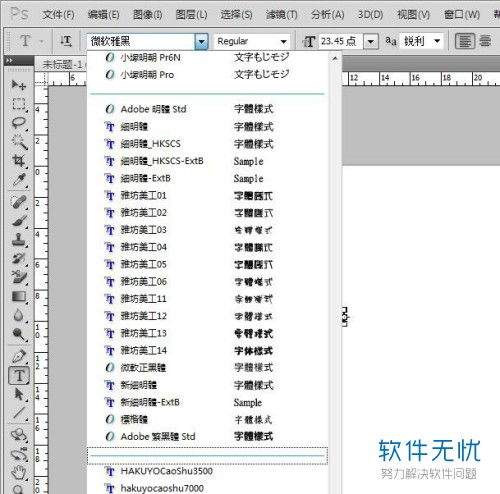Open the 3D(D) menu
Viewport: 500px width, 494px height.
[x=370, y=15]
